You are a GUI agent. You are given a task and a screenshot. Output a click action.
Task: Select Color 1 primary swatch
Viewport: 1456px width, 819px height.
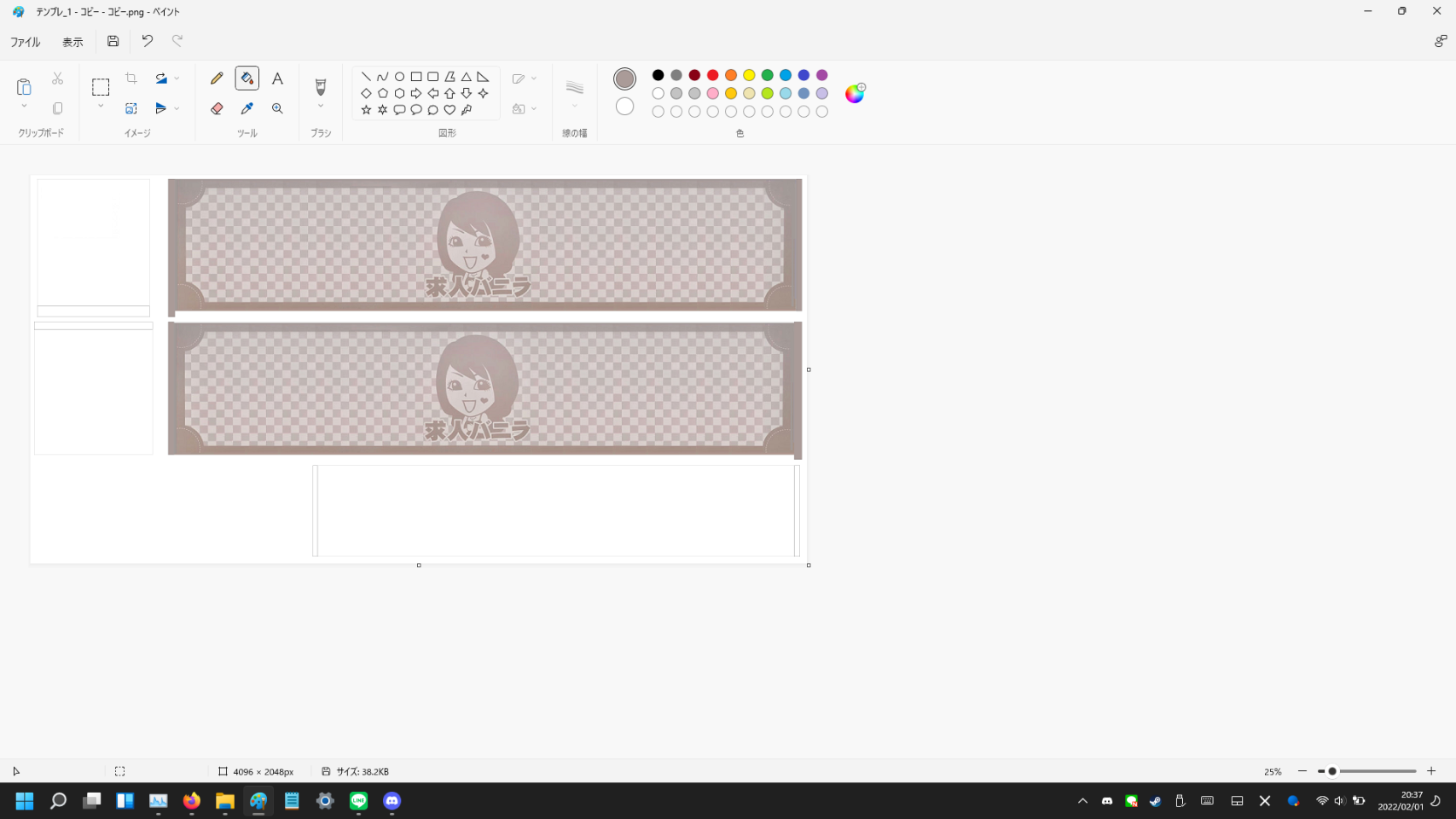tap(624, 78)
